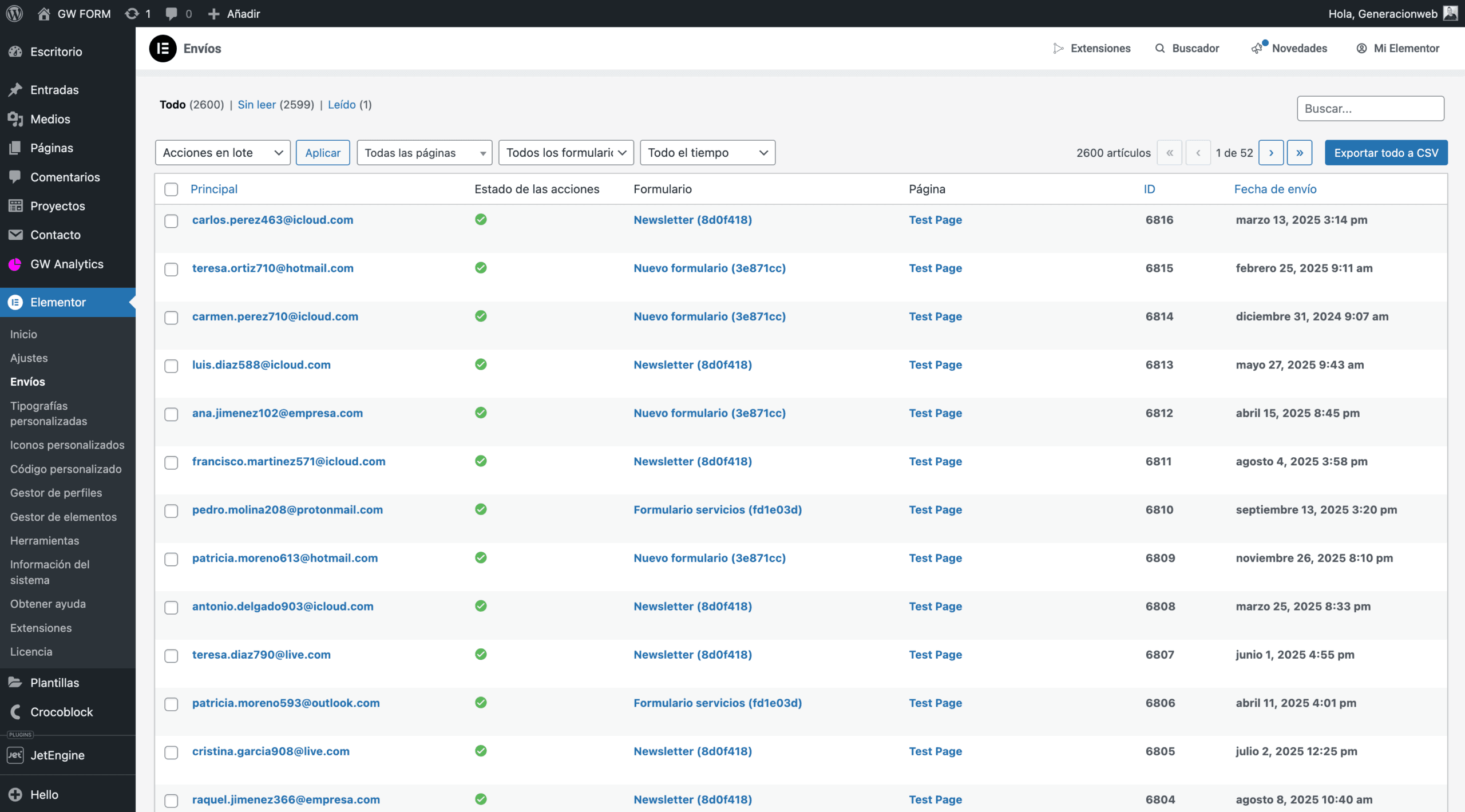This screenshot has height=812, width=1465.
Task: Filter by Leído submissions
Action: [342, 105]
